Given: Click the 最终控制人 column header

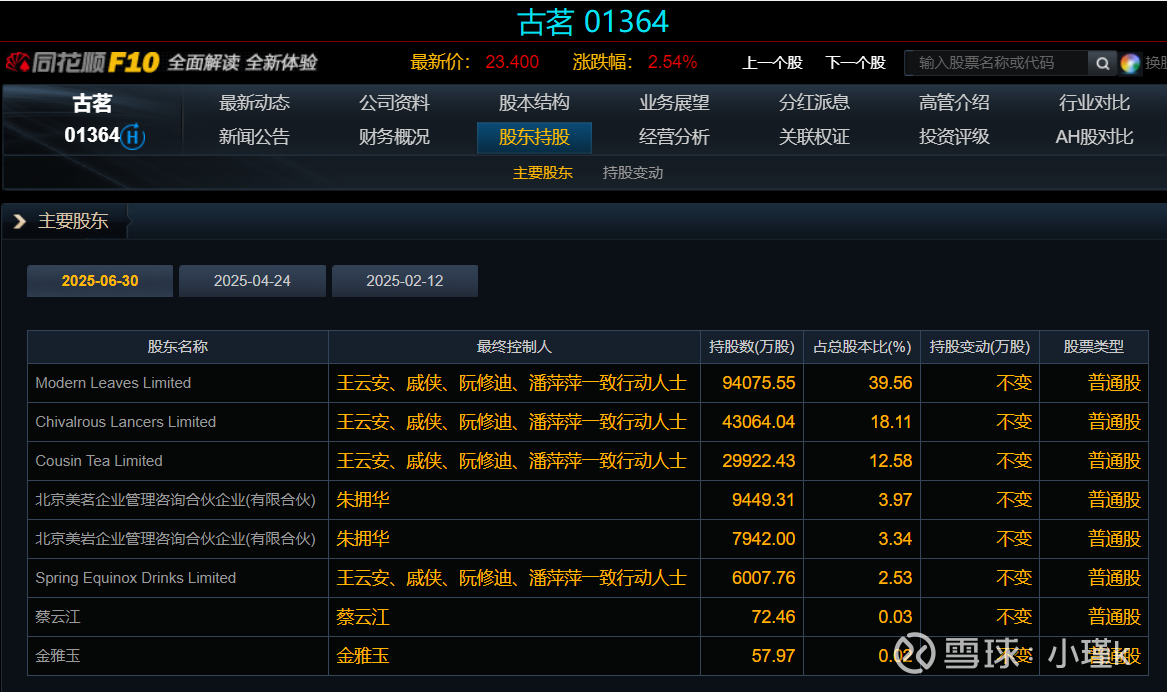Looking at the screenshot, I should coord(514,347).
